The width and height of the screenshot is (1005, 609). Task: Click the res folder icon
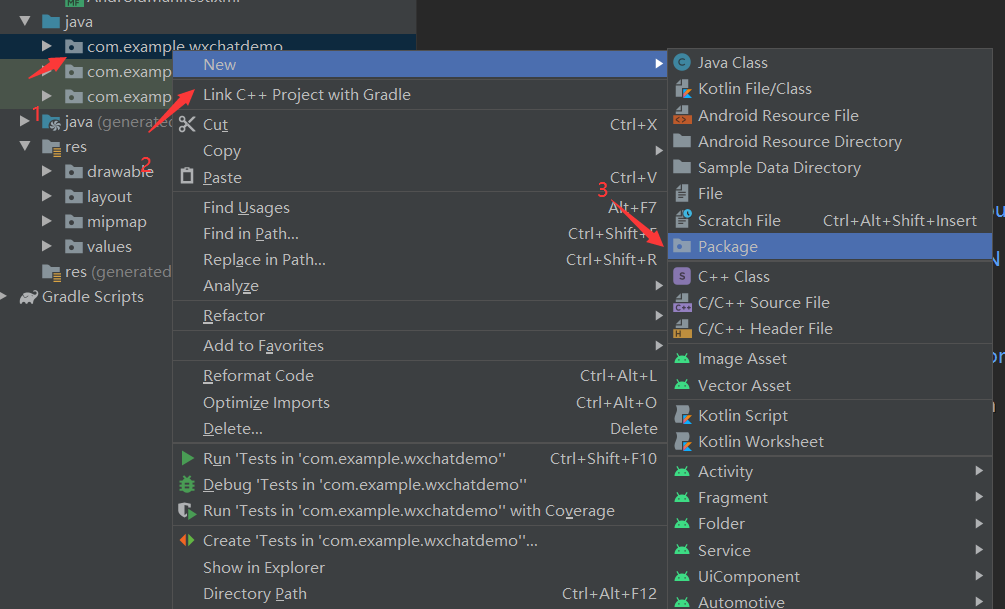point(51,147)
